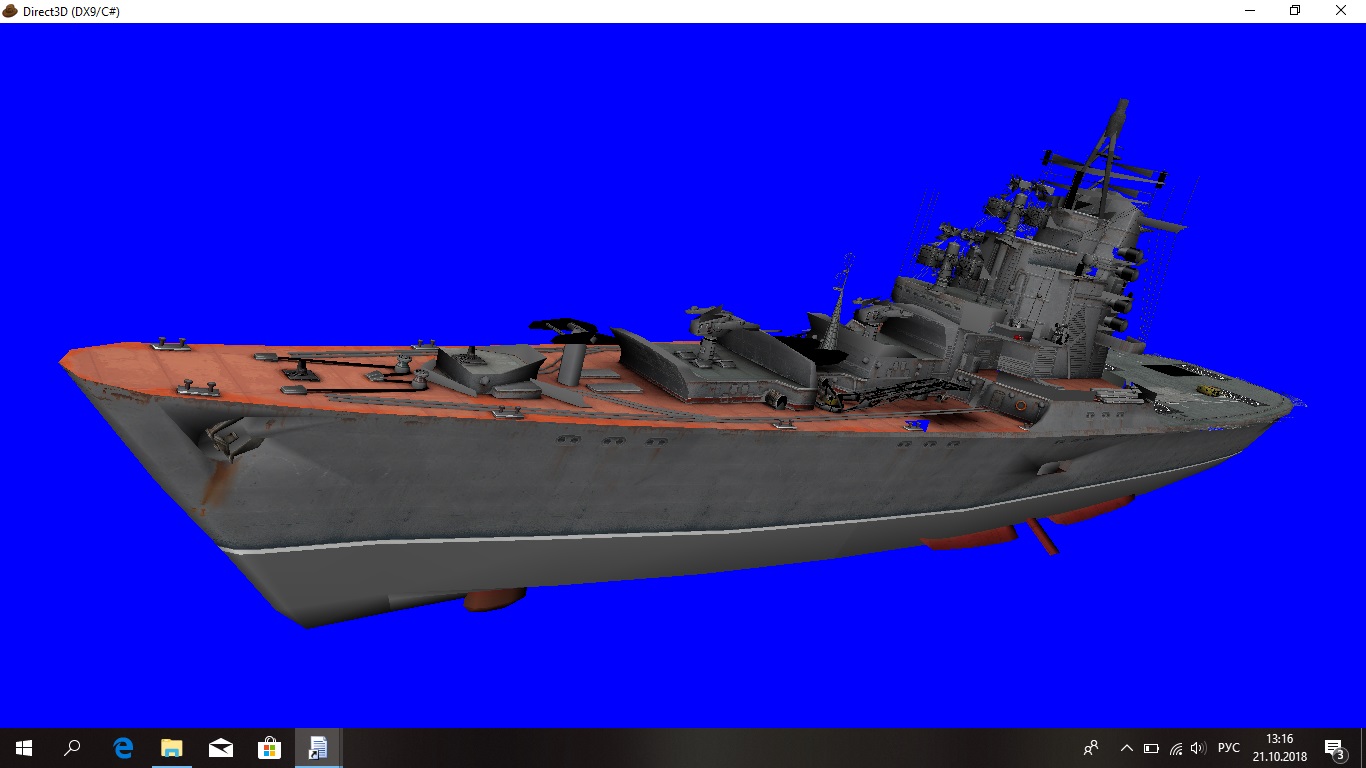This screenshot has width=1366, height=768.
Task: Close the Direct3D window
Action: [x=1342, y=11]
